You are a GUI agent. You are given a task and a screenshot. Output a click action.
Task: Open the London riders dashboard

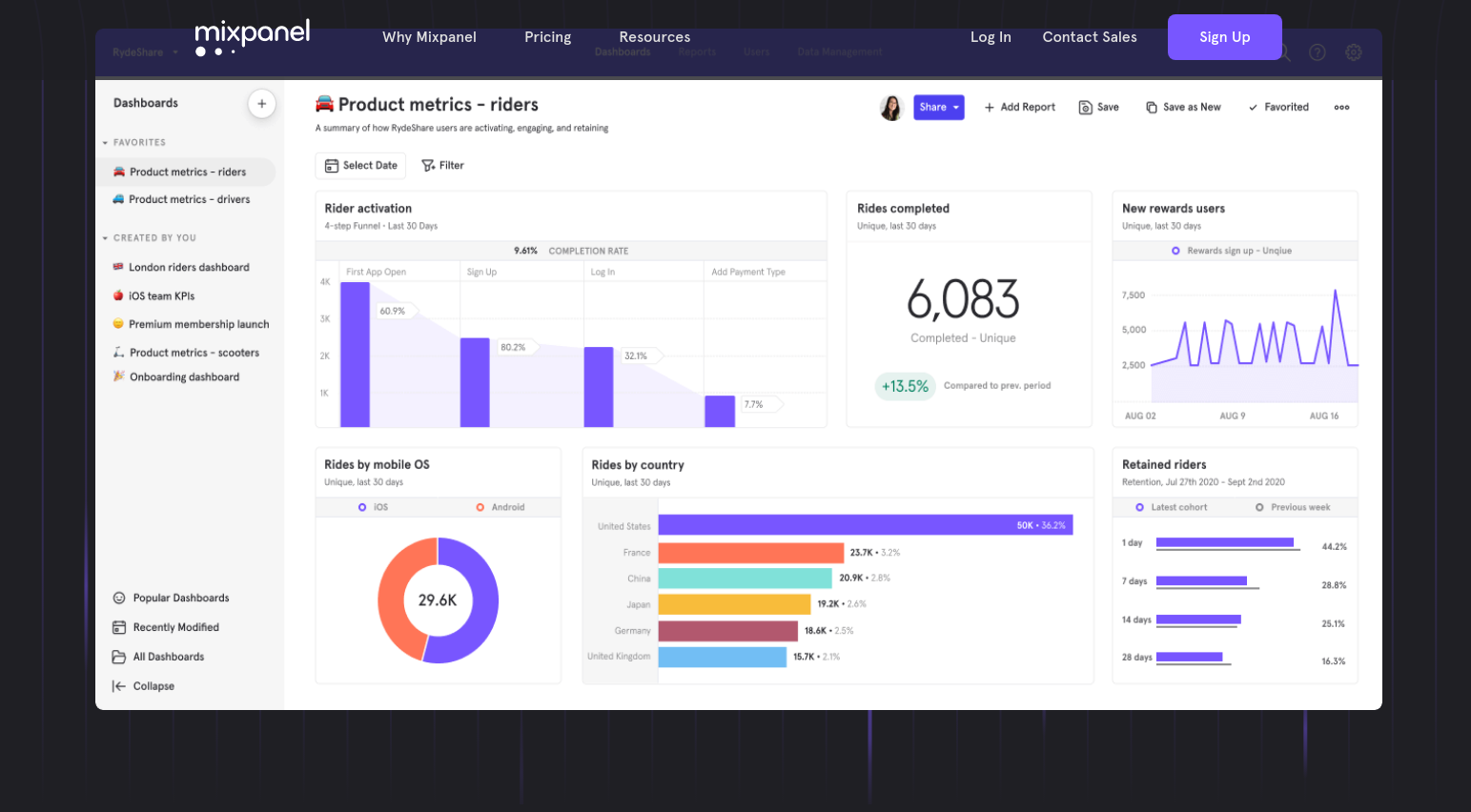pos(189,268)
